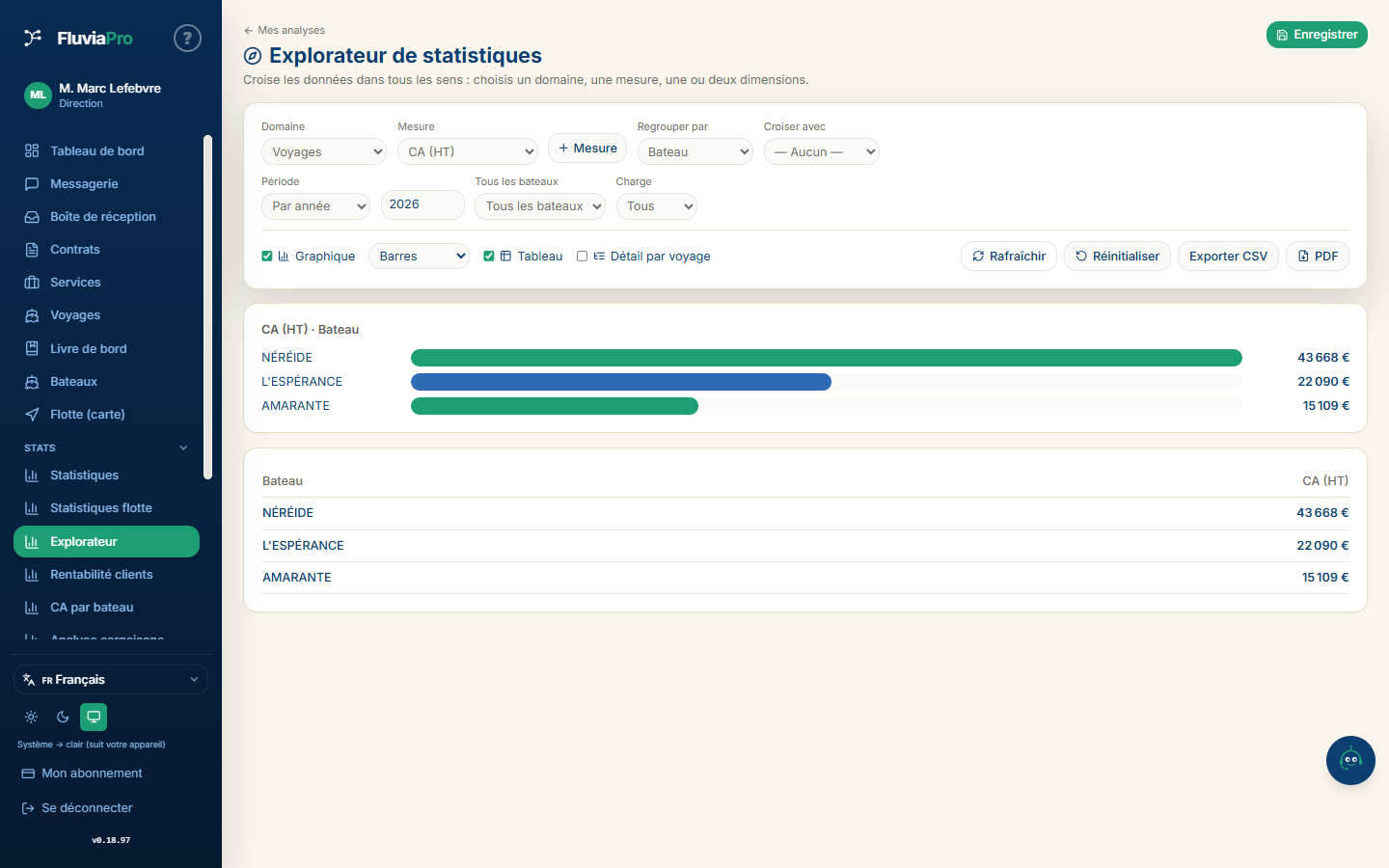Switch to dark theme moon icon
Viewport: 1389px width, 868px height.
pyautogui.click(x=63, y=717)
